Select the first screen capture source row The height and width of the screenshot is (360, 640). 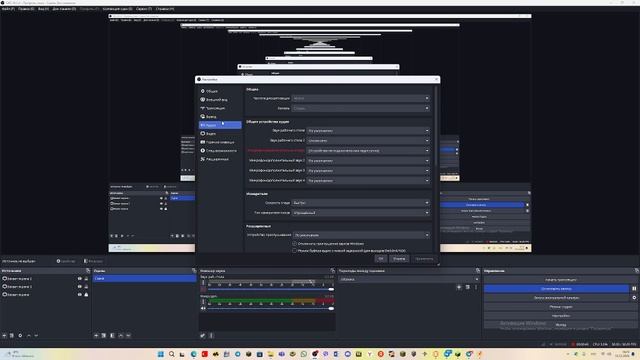[45, 278]
